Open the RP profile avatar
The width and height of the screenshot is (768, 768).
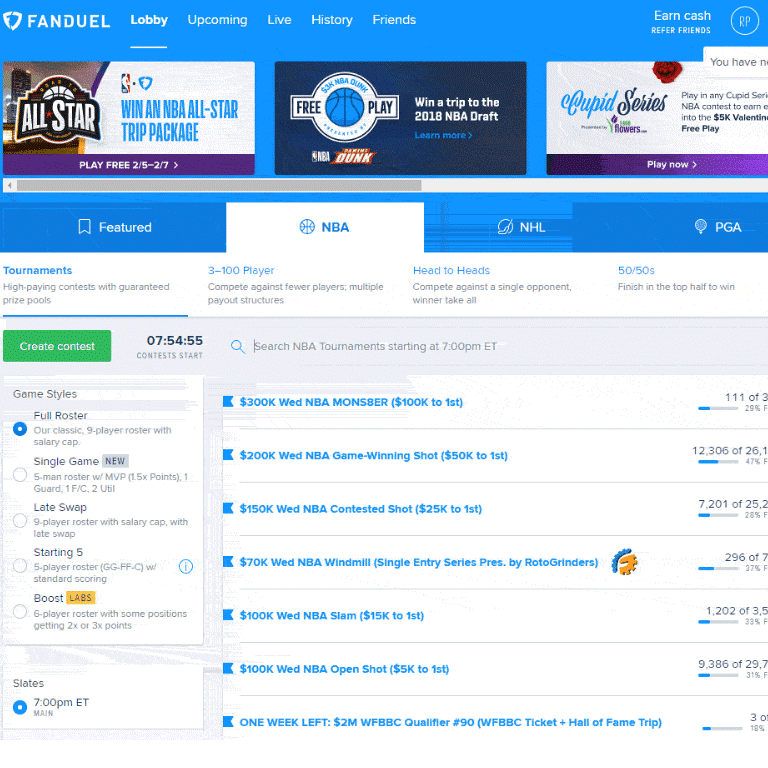tap(744, 21)
